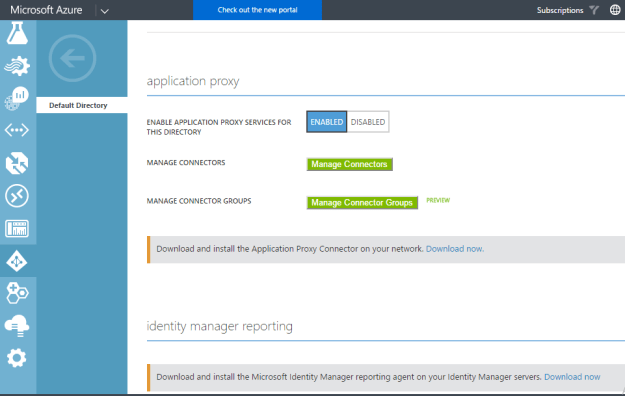
Task: Click the green PREVIEW label
Action: coord(438,200)
